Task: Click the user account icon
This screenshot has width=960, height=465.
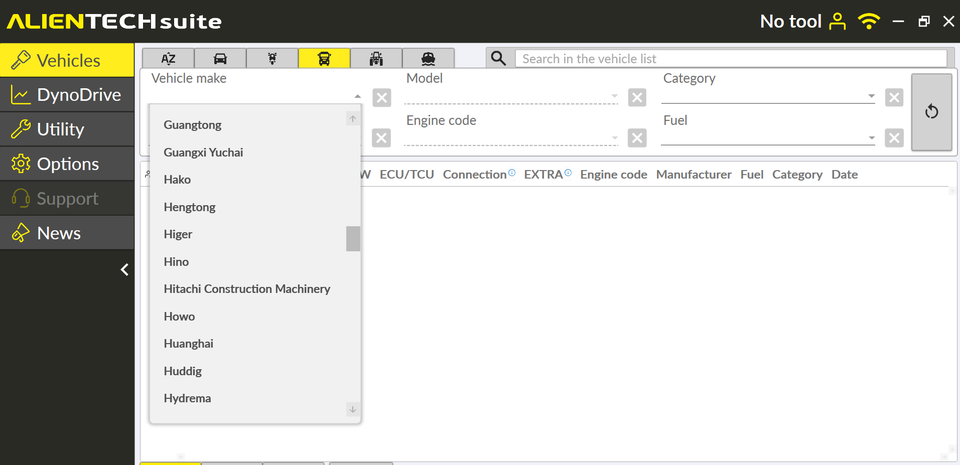Action: [837, 21]
